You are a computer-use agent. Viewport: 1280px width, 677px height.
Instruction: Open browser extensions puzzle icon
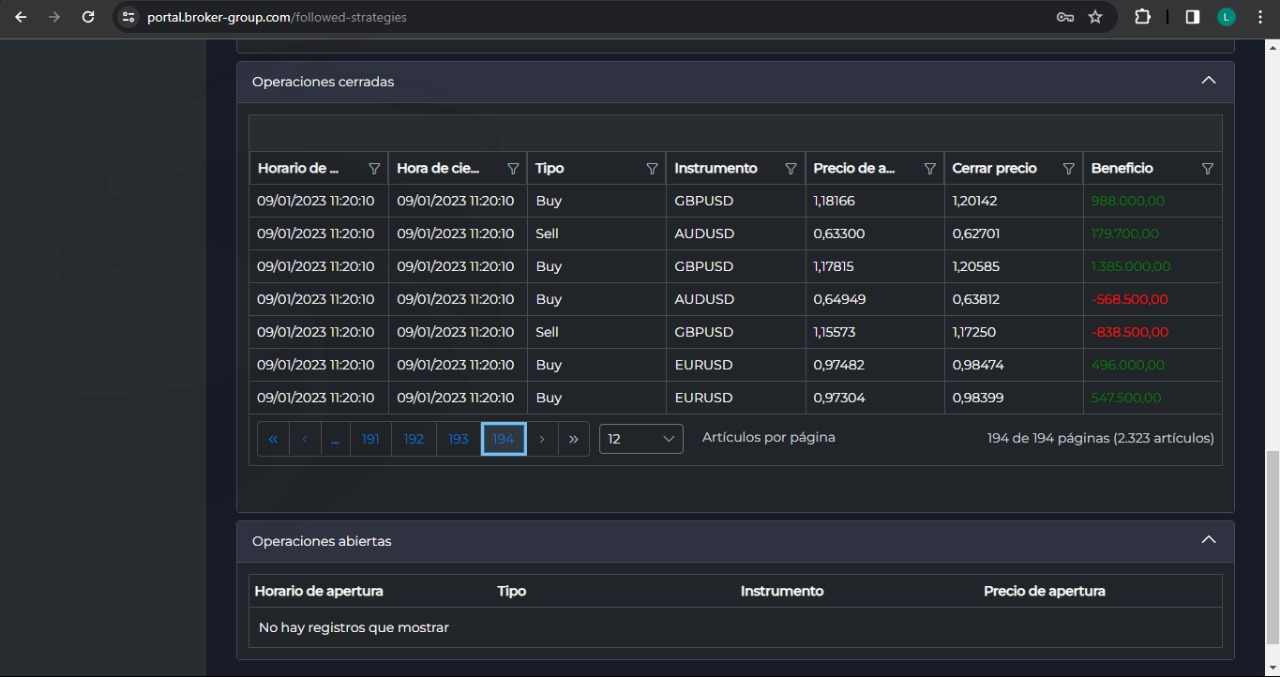(x=1142, y=17)
